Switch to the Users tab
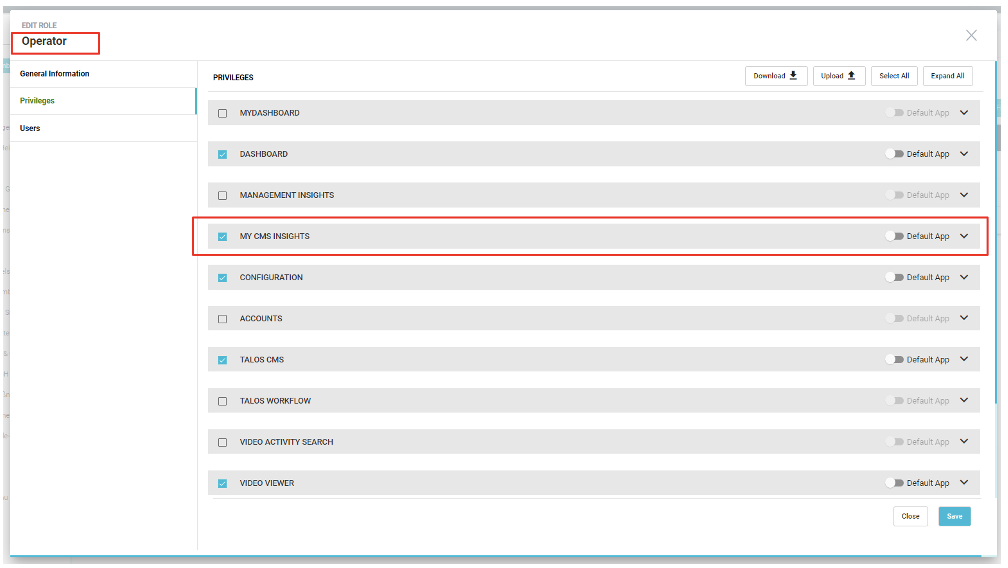 pyautogui.click(x=30, y=128)
